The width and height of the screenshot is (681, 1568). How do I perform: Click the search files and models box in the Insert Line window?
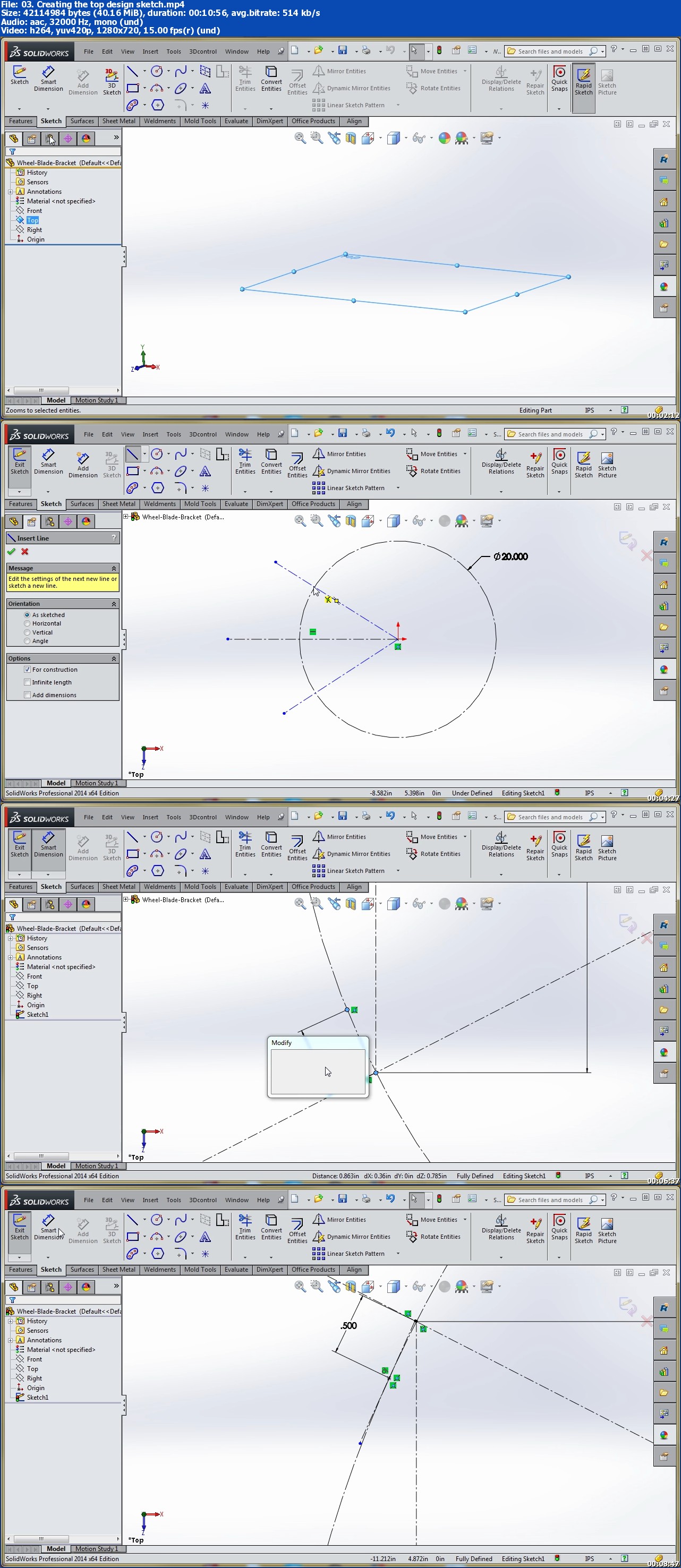pyautogui.click(x=549, y=434)
